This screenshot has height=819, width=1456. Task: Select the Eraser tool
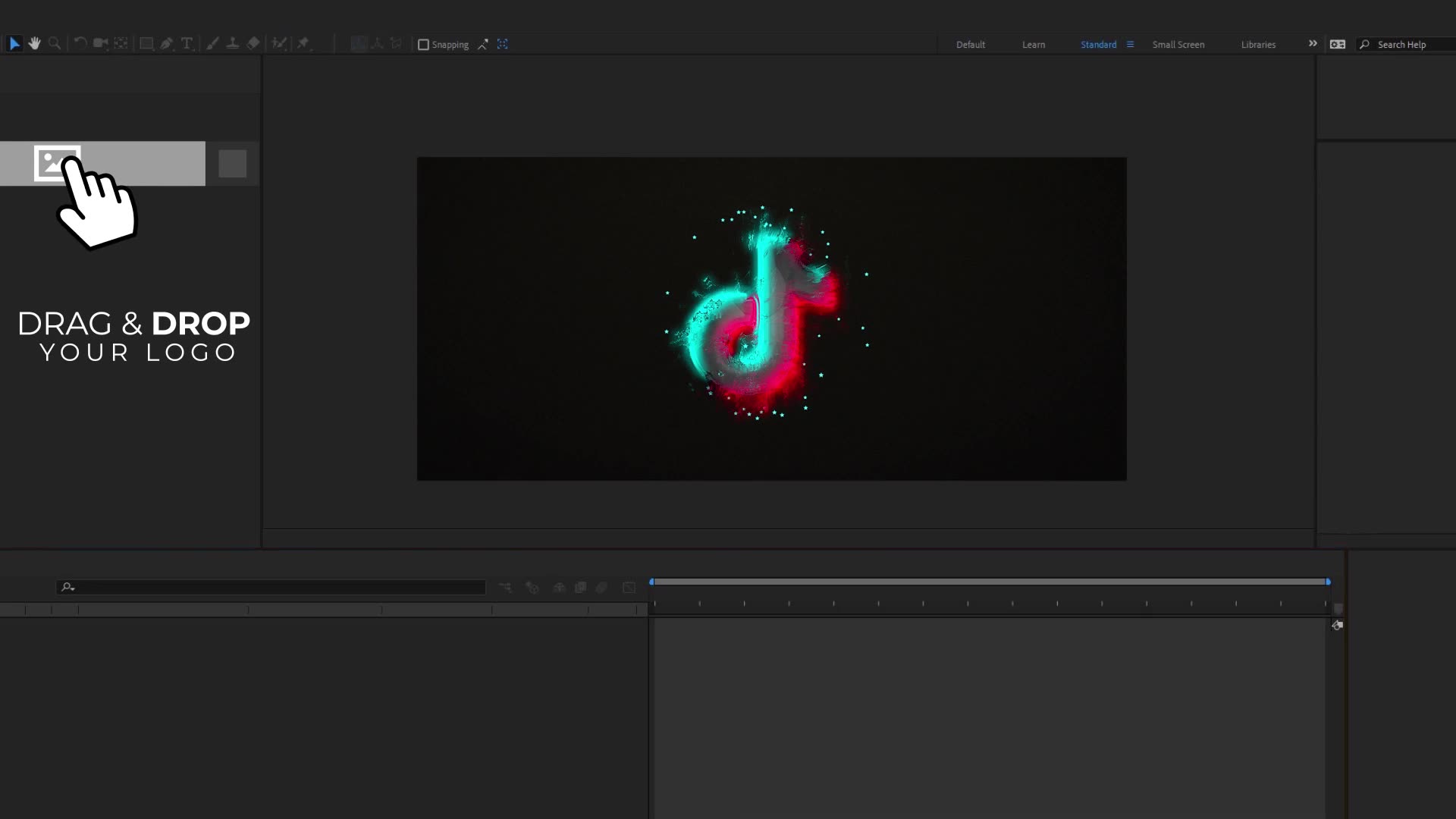click(x=253, y=44)
